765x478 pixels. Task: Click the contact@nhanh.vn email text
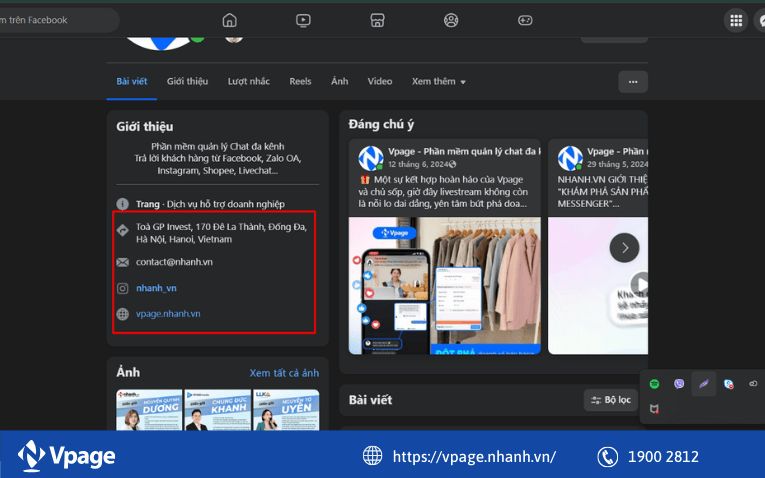tap(174, 262)
